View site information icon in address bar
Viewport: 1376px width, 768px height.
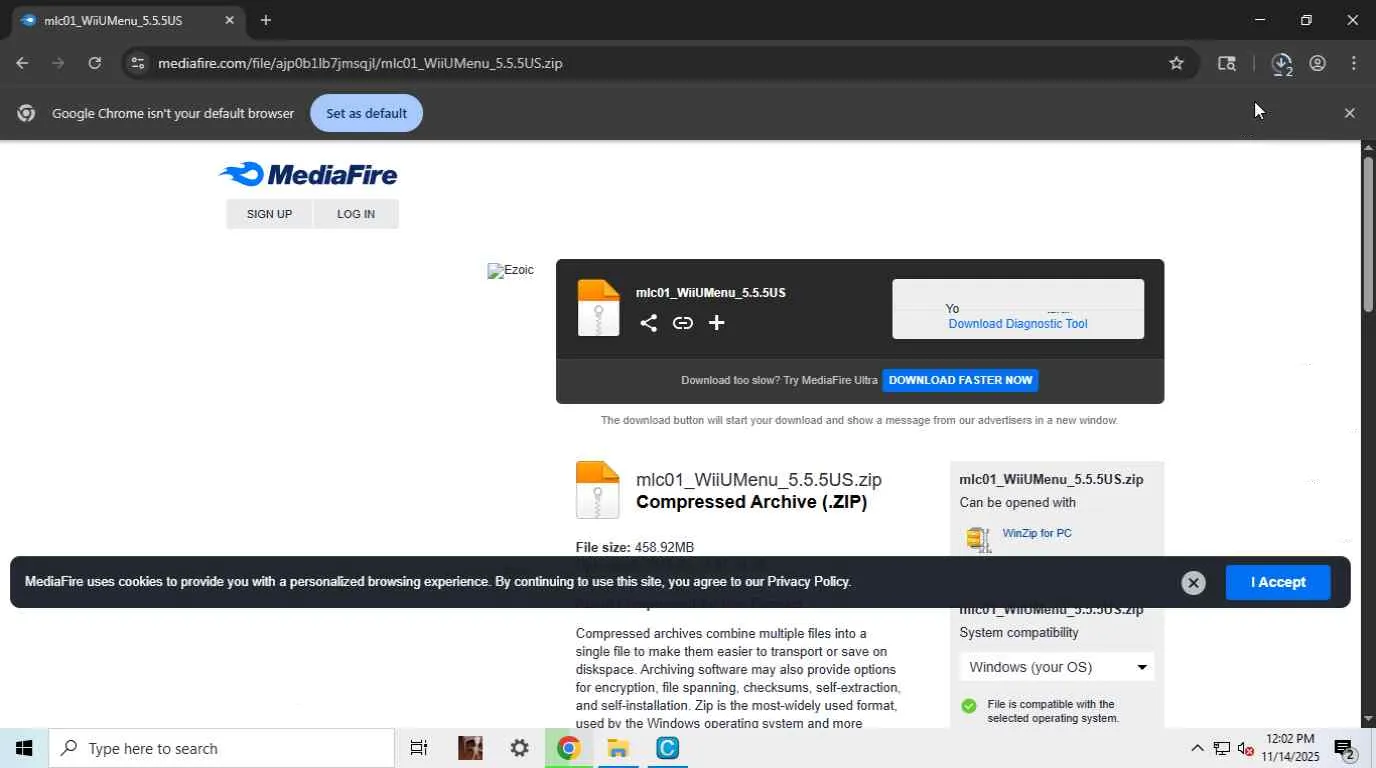pyautogui.click(x=138, y=63)
